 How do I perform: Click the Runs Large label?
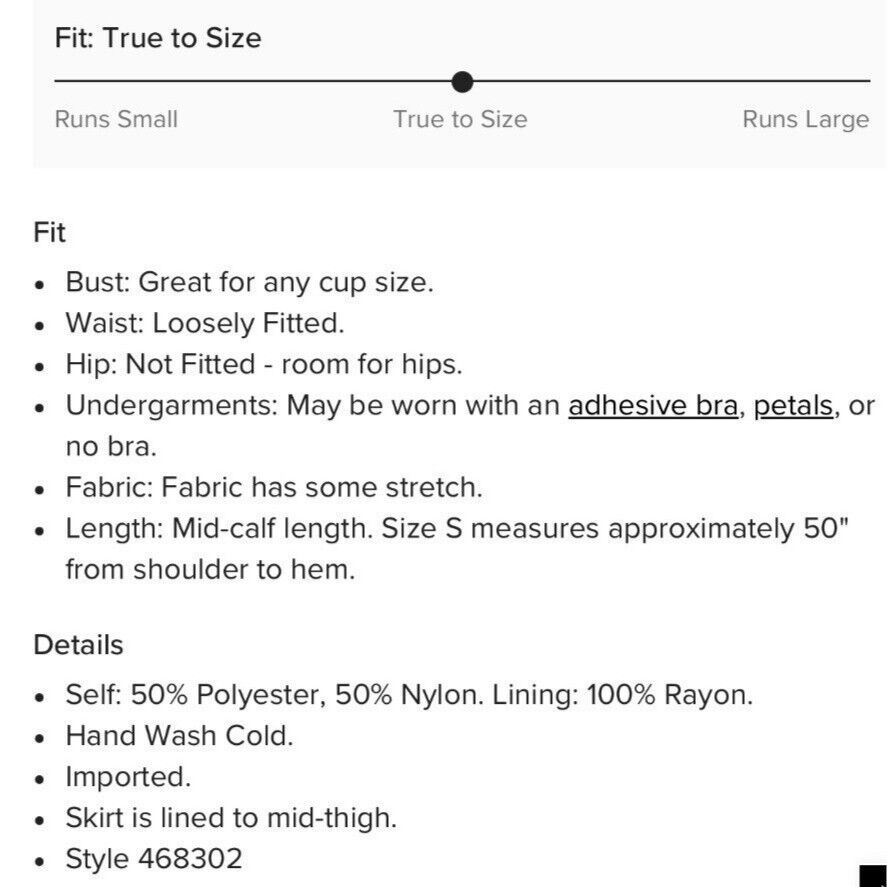(x=806, y=120)
